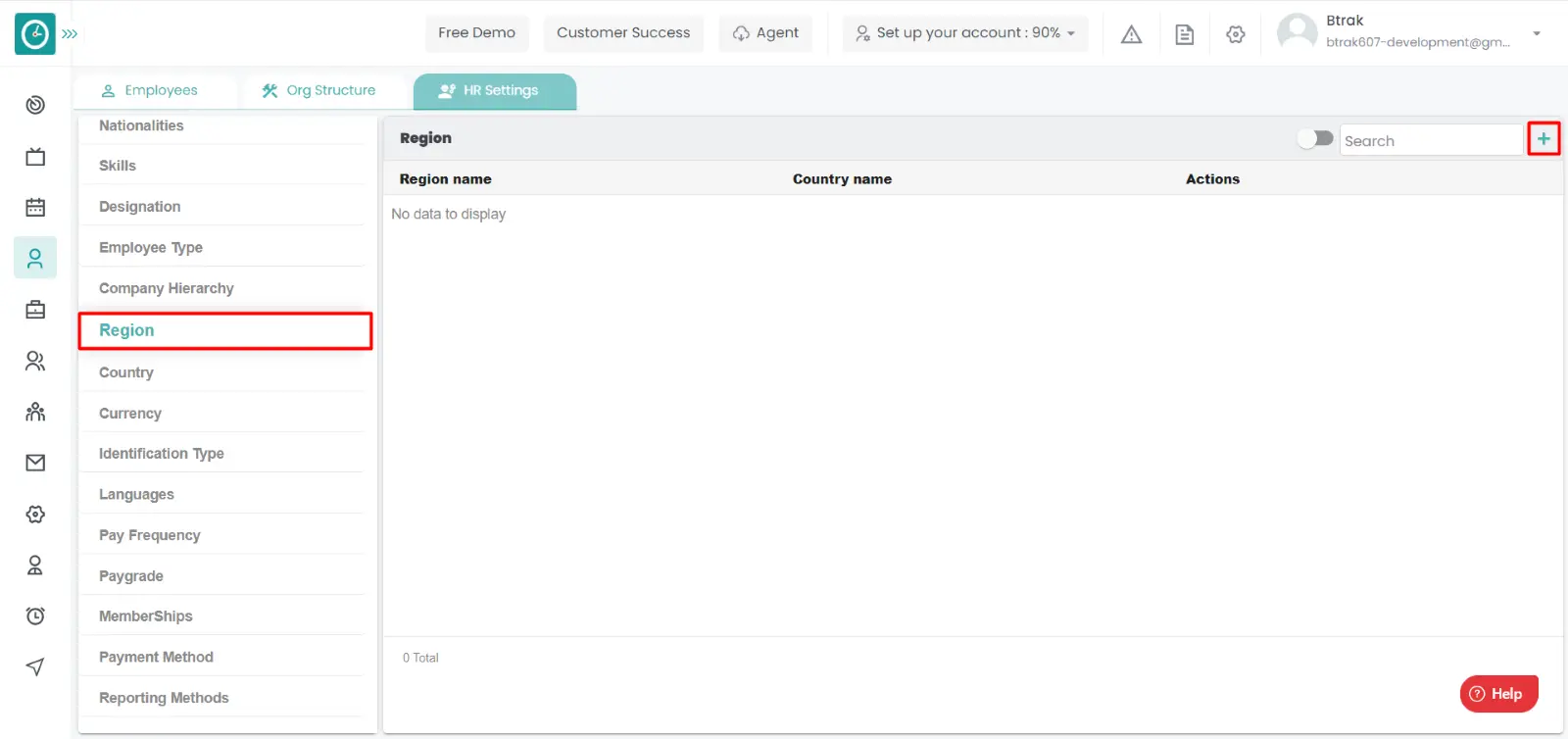
Task: Click the 'No data to display' text
Action: click(x=449, y=214)
